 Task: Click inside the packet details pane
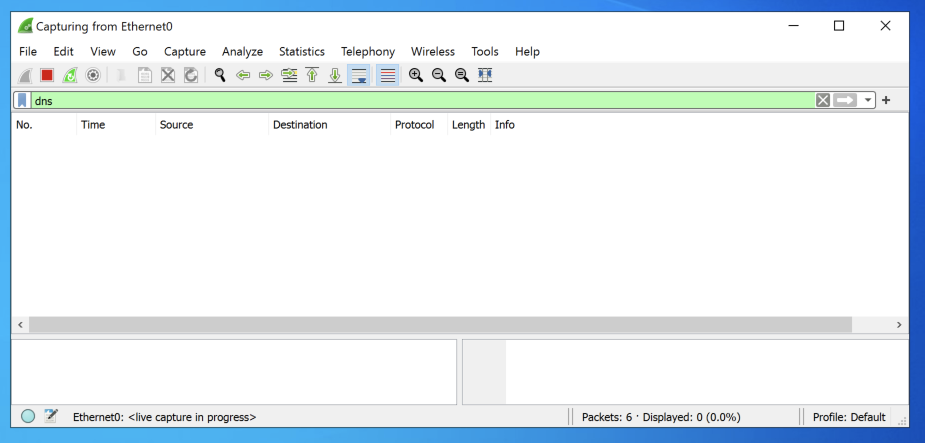[234, 372]
